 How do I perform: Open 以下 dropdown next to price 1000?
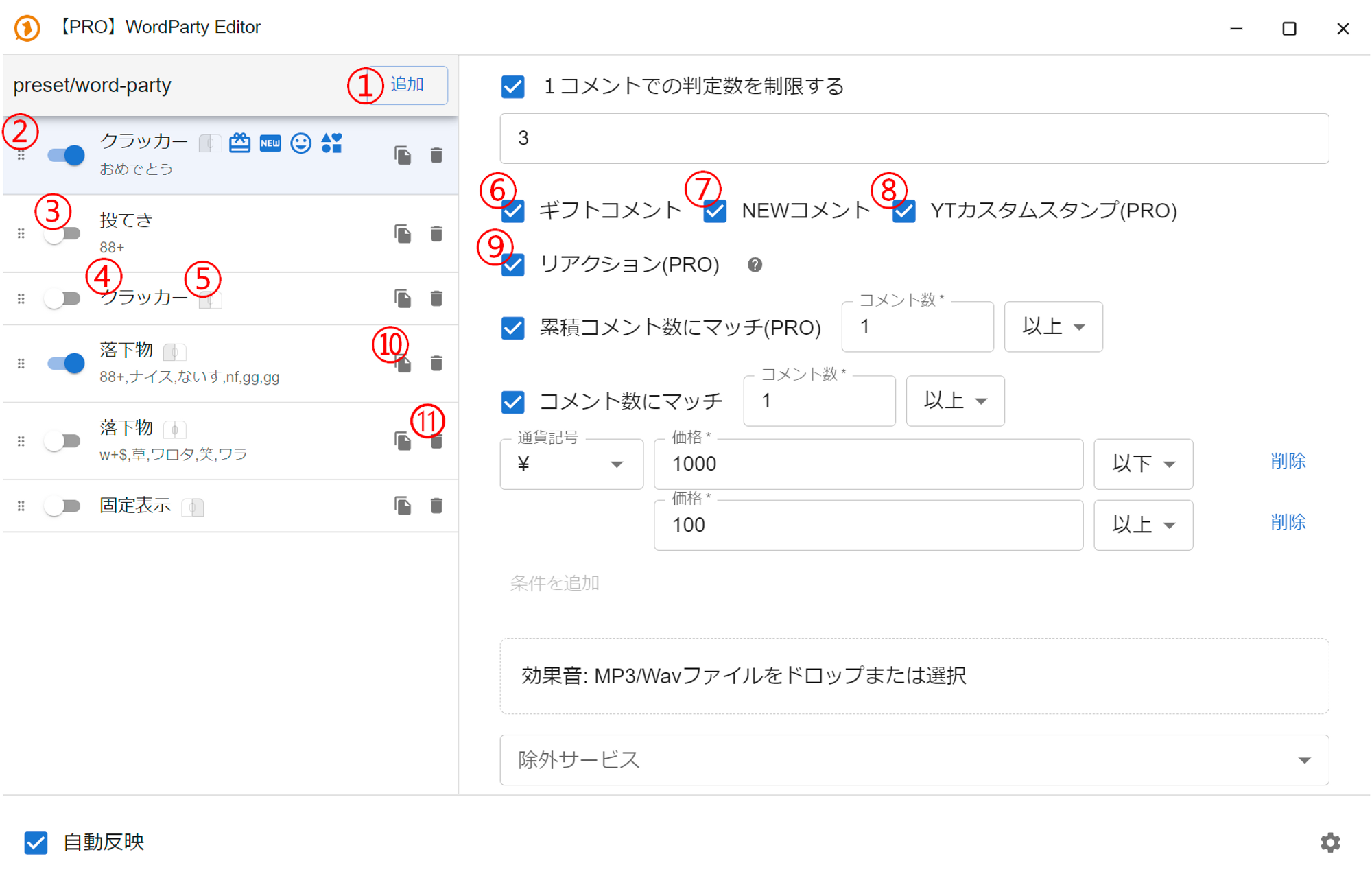1143,464
